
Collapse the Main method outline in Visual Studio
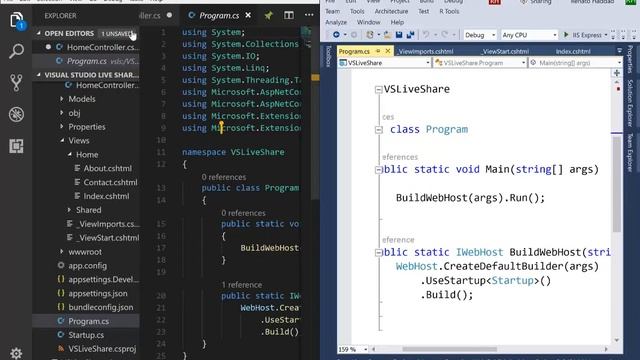point(378,170)
